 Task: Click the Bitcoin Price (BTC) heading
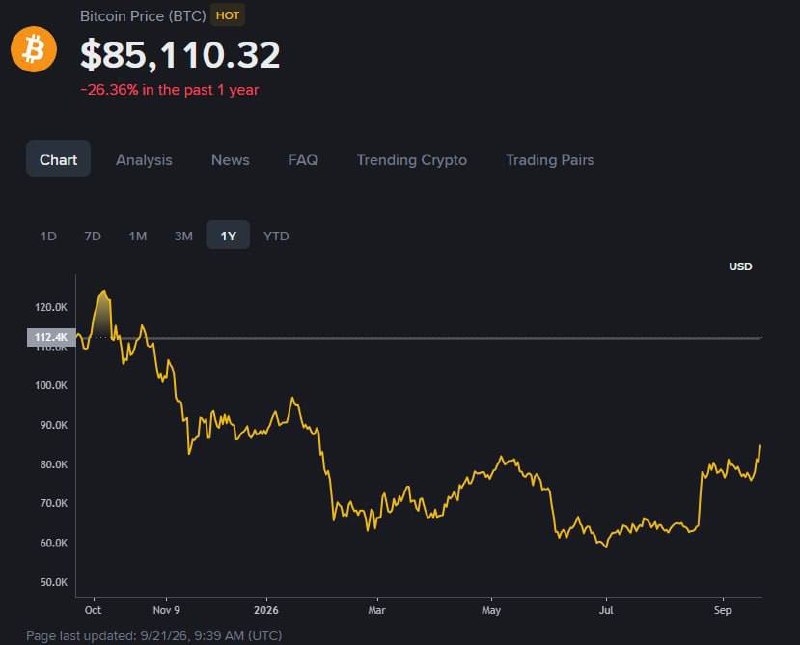[143, 16]
